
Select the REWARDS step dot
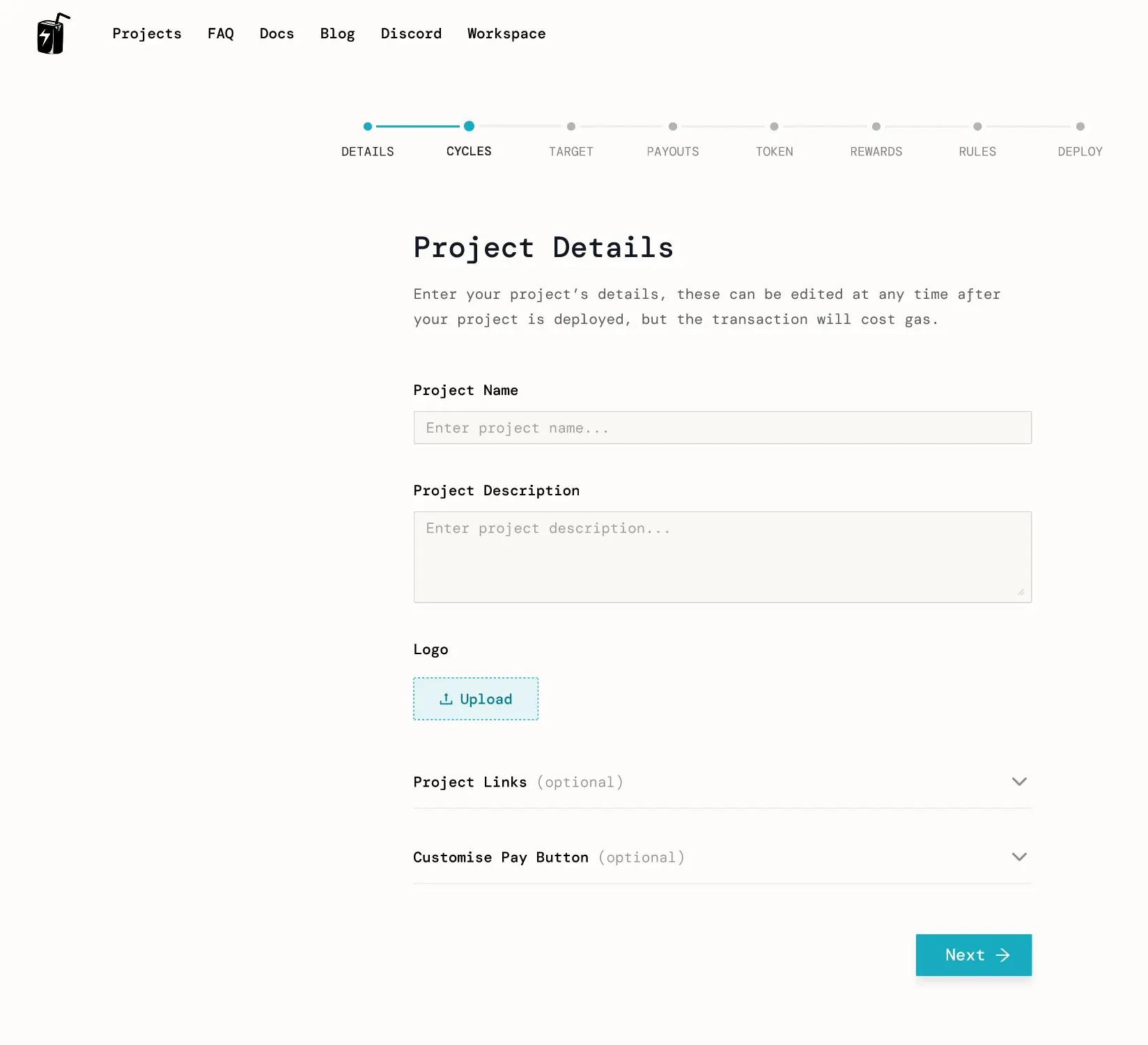point(876,127)
